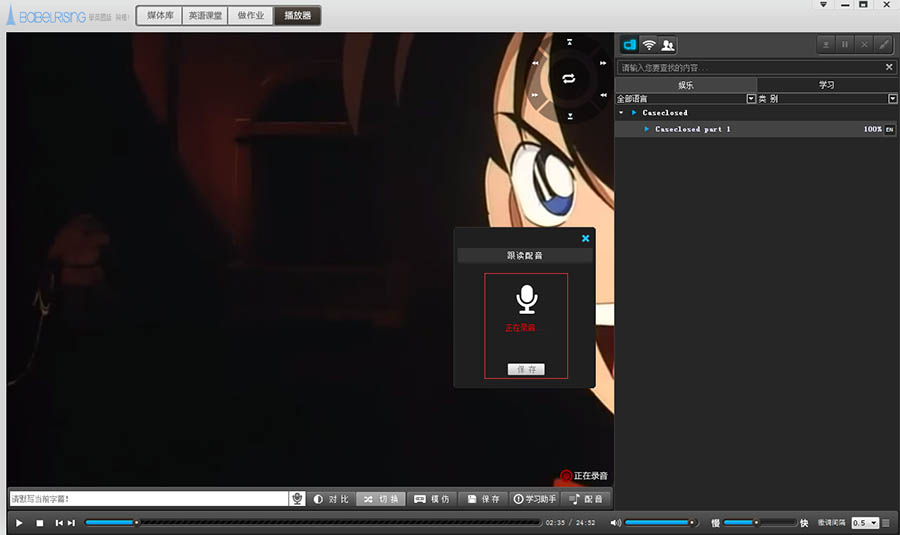This screenshot has height=535, width=900.
Task: Click the 跟读配音 dialog title
Action: point(525,255)
